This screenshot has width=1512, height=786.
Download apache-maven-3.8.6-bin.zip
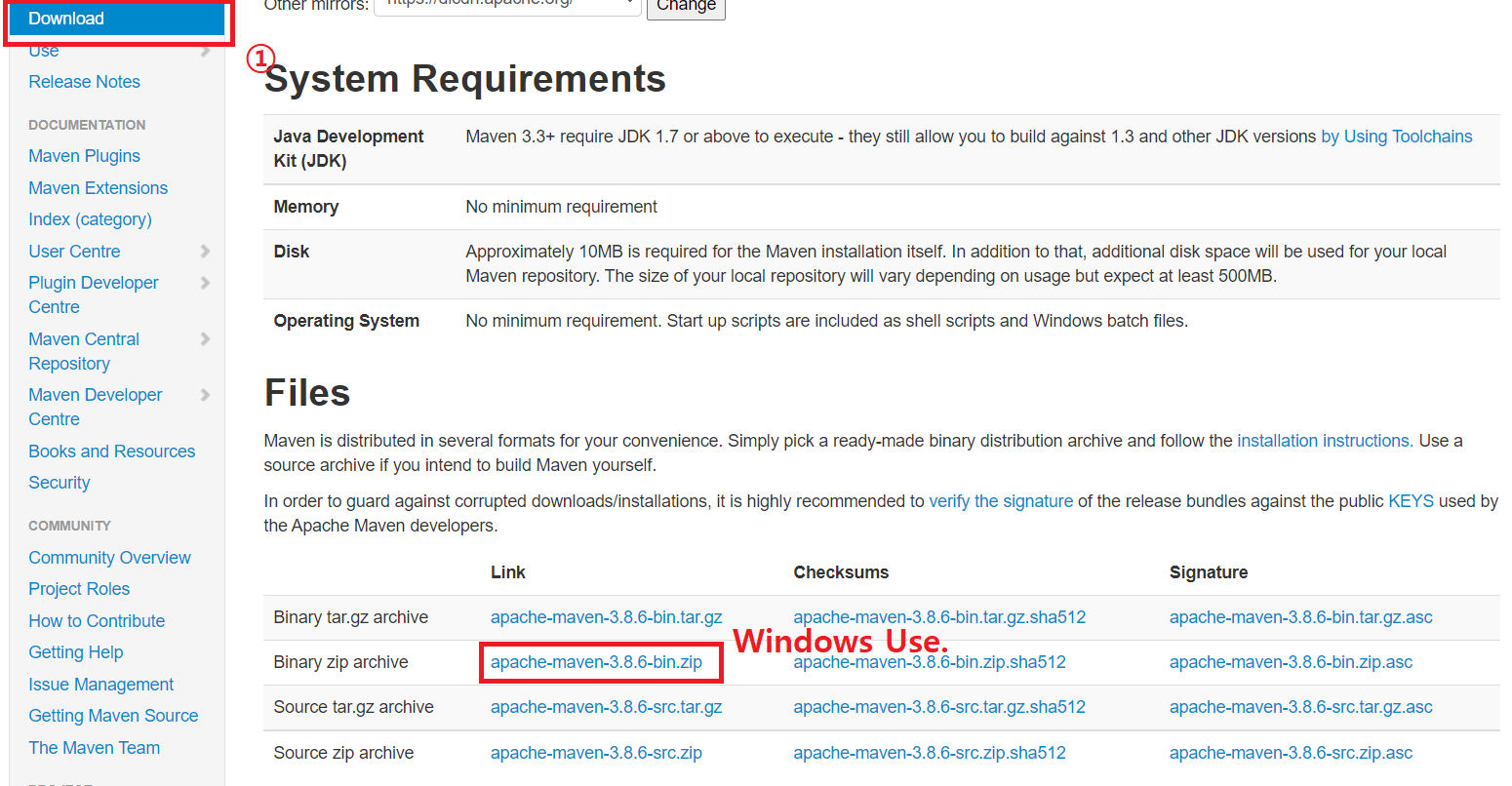(x=596, y=662)
